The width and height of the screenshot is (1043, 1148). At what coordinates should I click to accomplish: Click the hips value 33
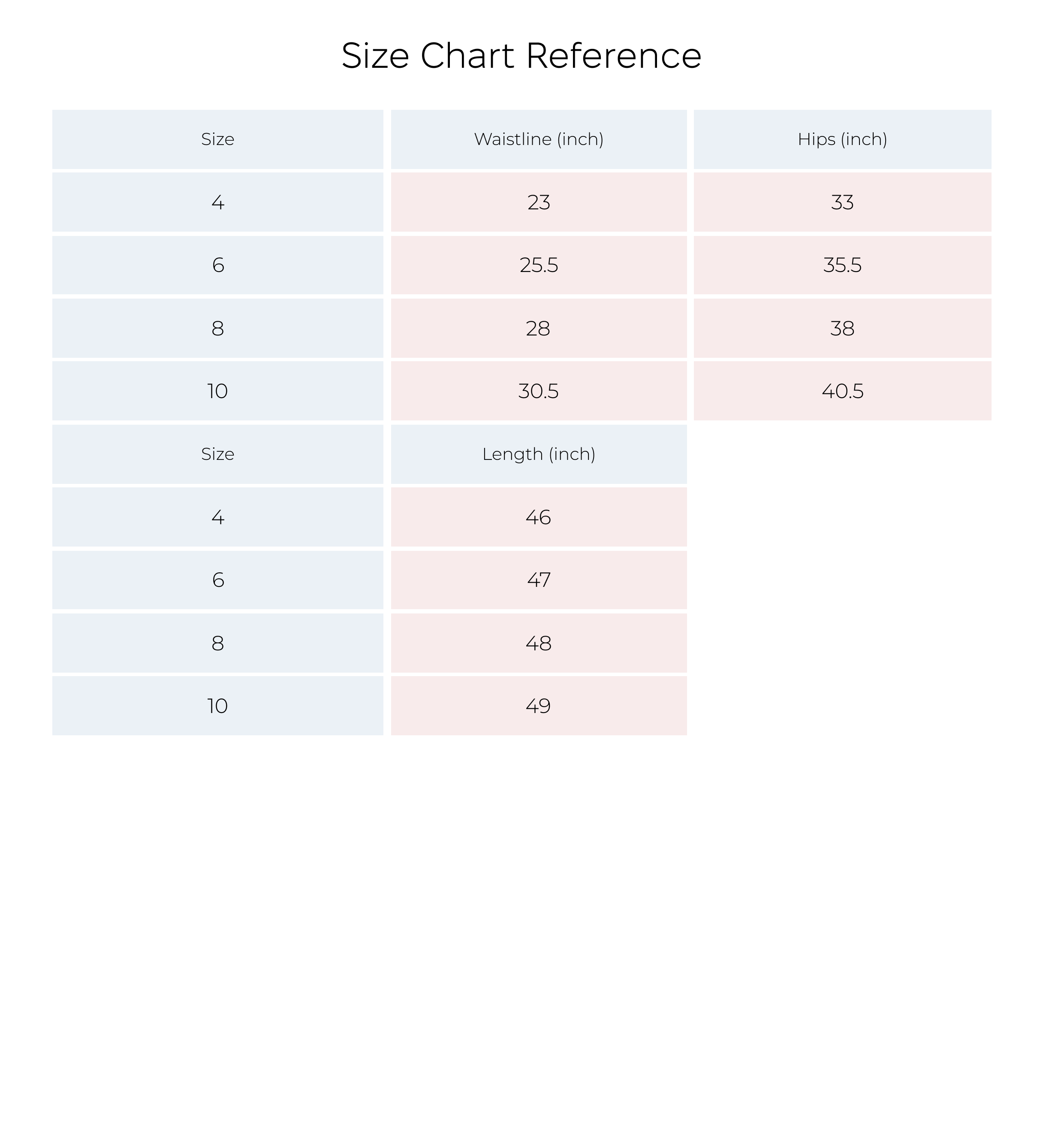click(x=843, y=202)
